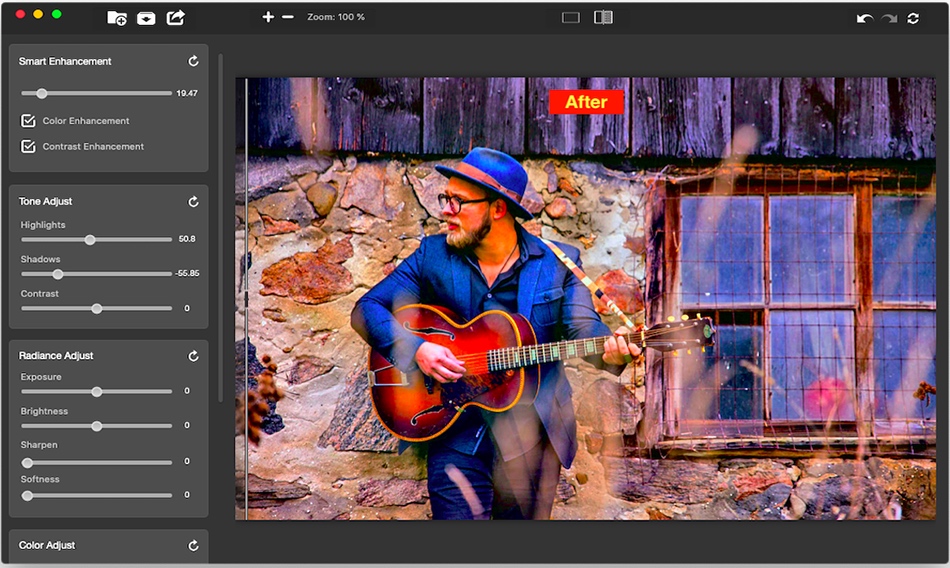Click the edited guitar player photo
This screenshot has height=568, width=950.
(585, 298)
